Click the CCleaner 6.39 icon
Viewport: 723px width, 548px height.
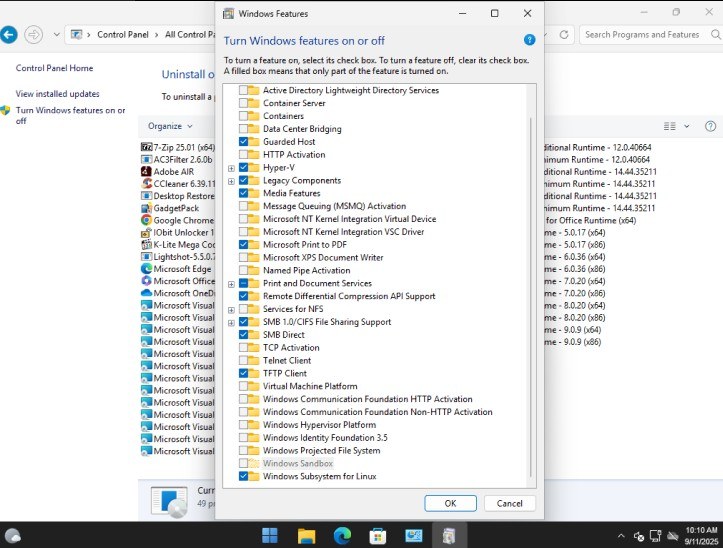pyautogui.click(x=146, y=184)
